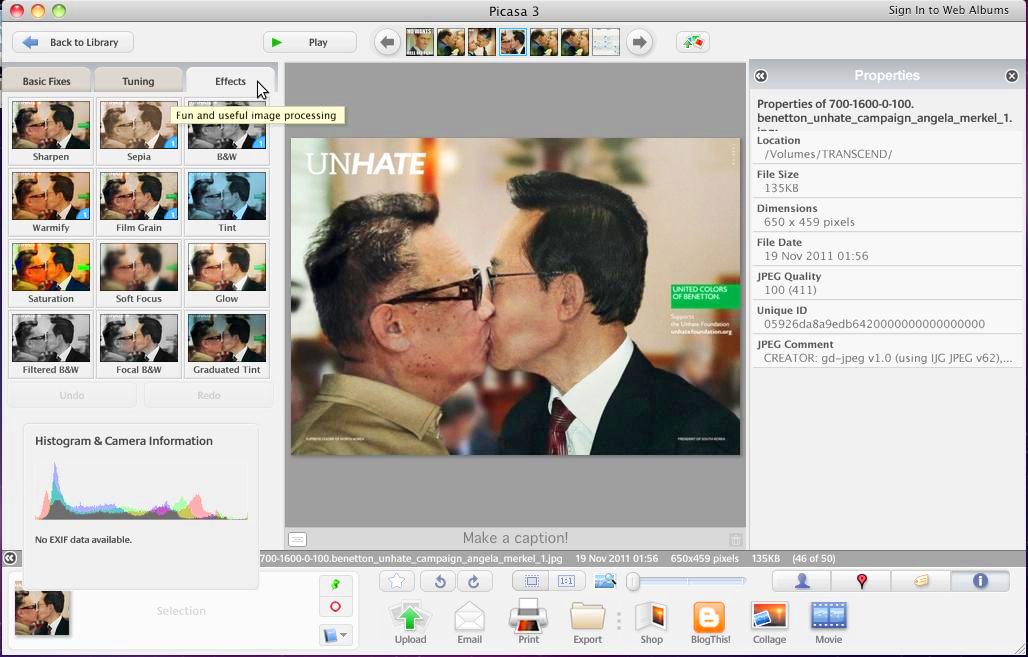Go to next photo with right arrow

coord(639,42)
